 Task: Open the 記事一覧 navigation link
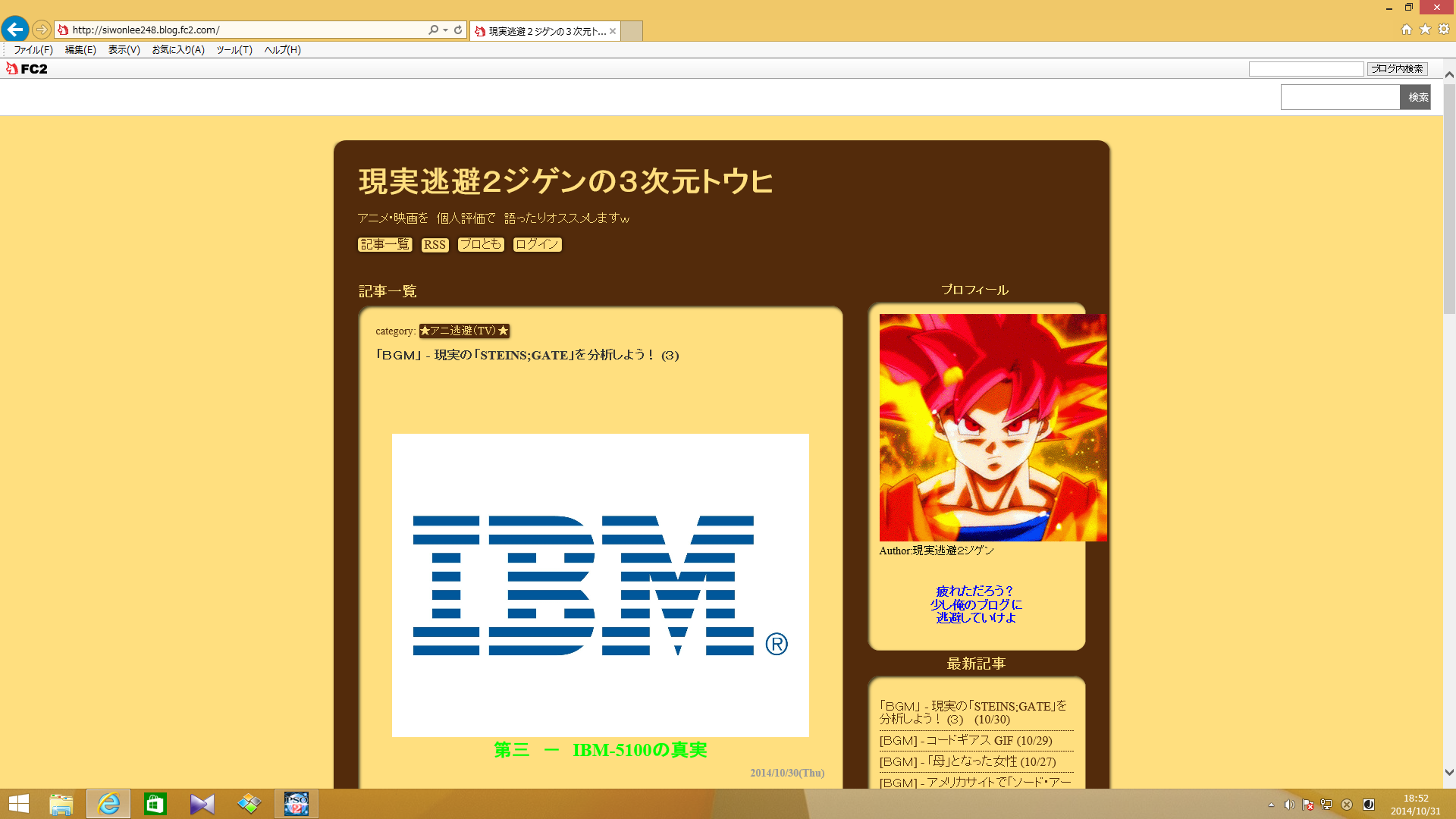click(384, 244)
